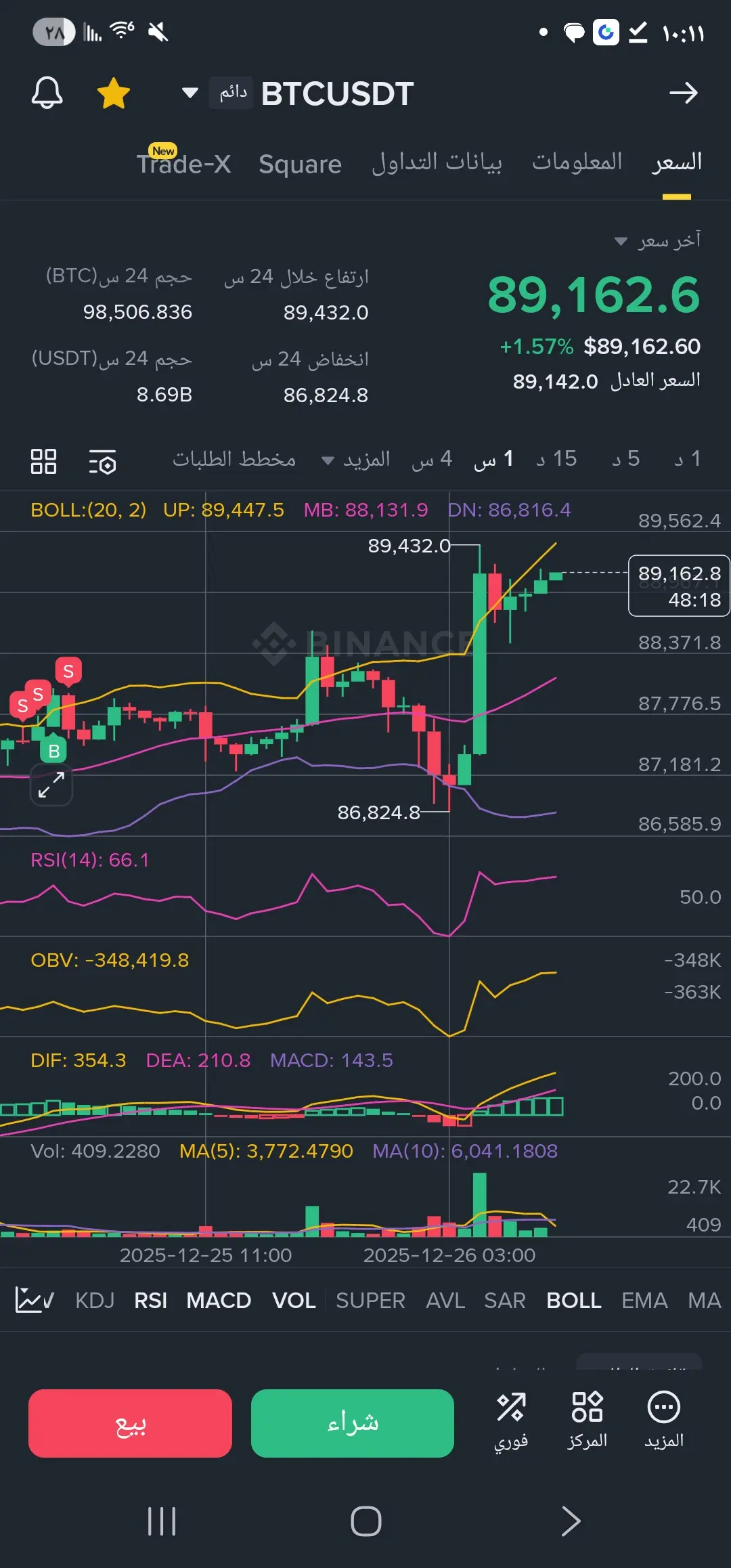Select السعر tab
Viewport: 731px width, 1568px height.
pyautogui.click(x=676, y=162)
